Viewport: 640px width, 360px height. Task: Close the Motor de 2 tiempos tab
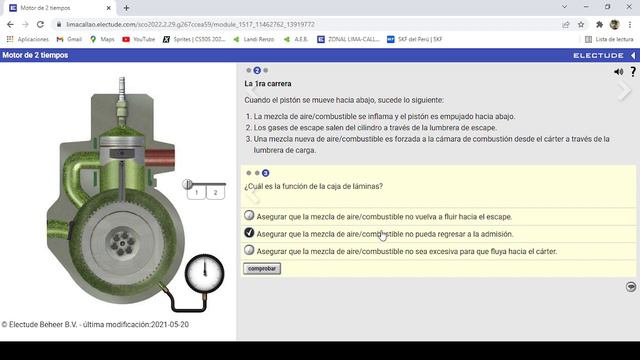point(109,8)
